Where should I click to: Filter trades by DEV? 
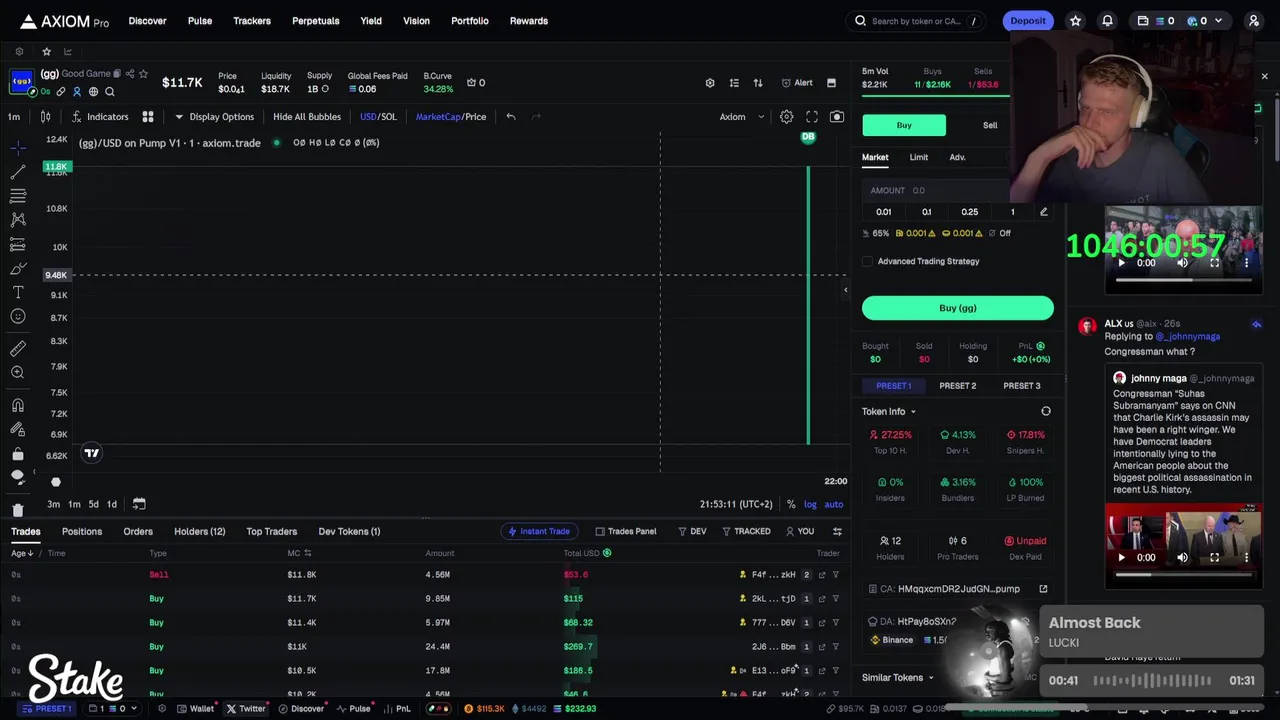[x=692, y=532]
